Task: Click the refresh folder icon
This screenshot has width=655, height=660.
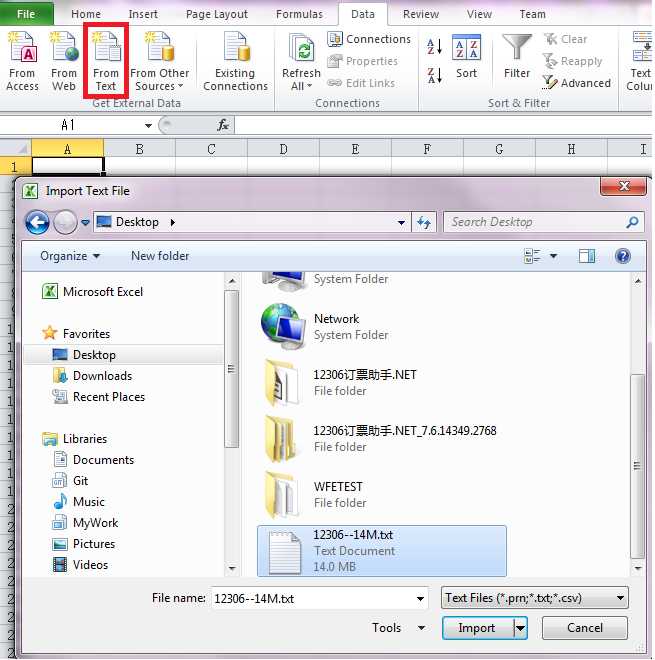Action: point(424,222)
